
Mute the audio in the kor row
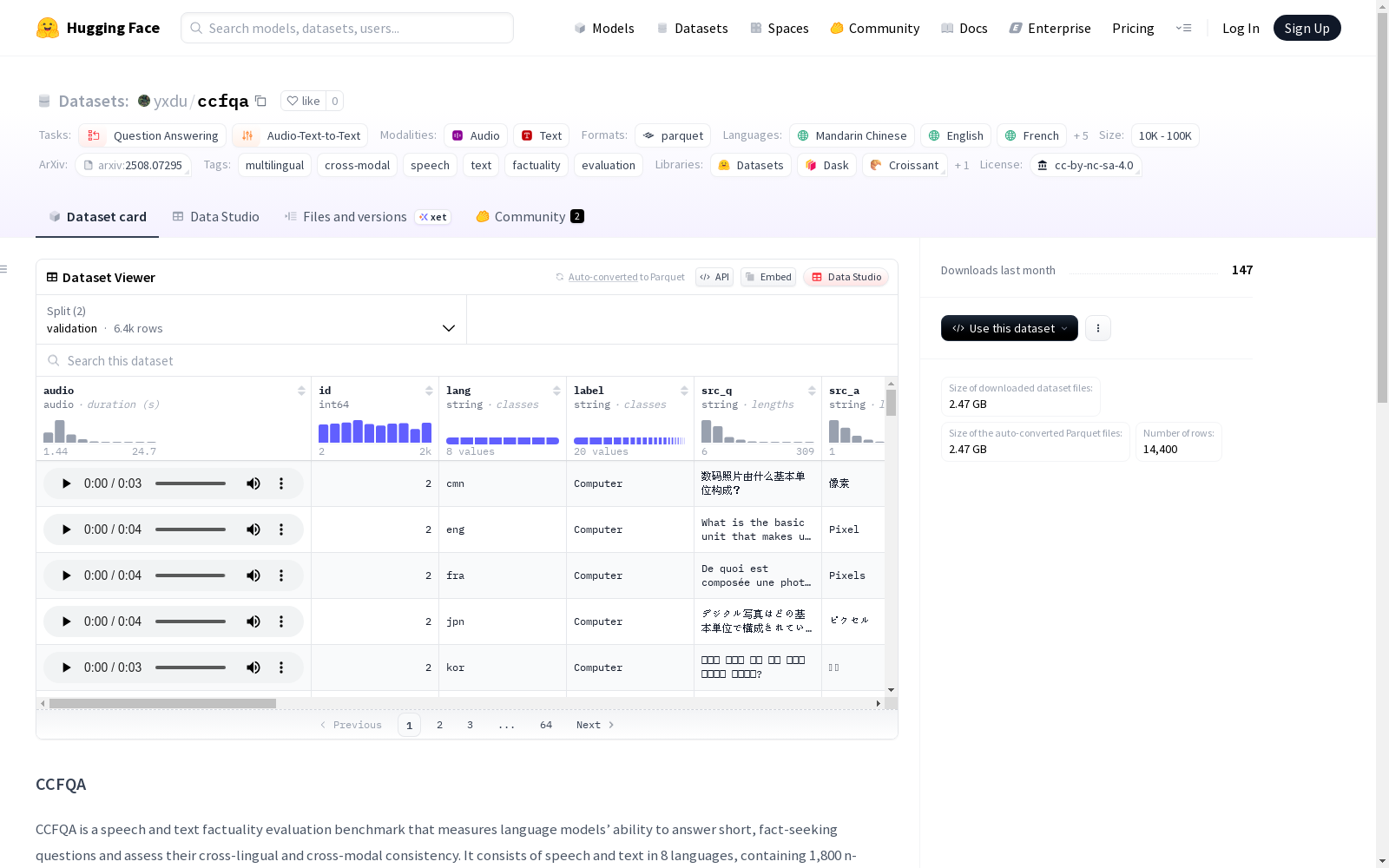[x=253, y=667]
